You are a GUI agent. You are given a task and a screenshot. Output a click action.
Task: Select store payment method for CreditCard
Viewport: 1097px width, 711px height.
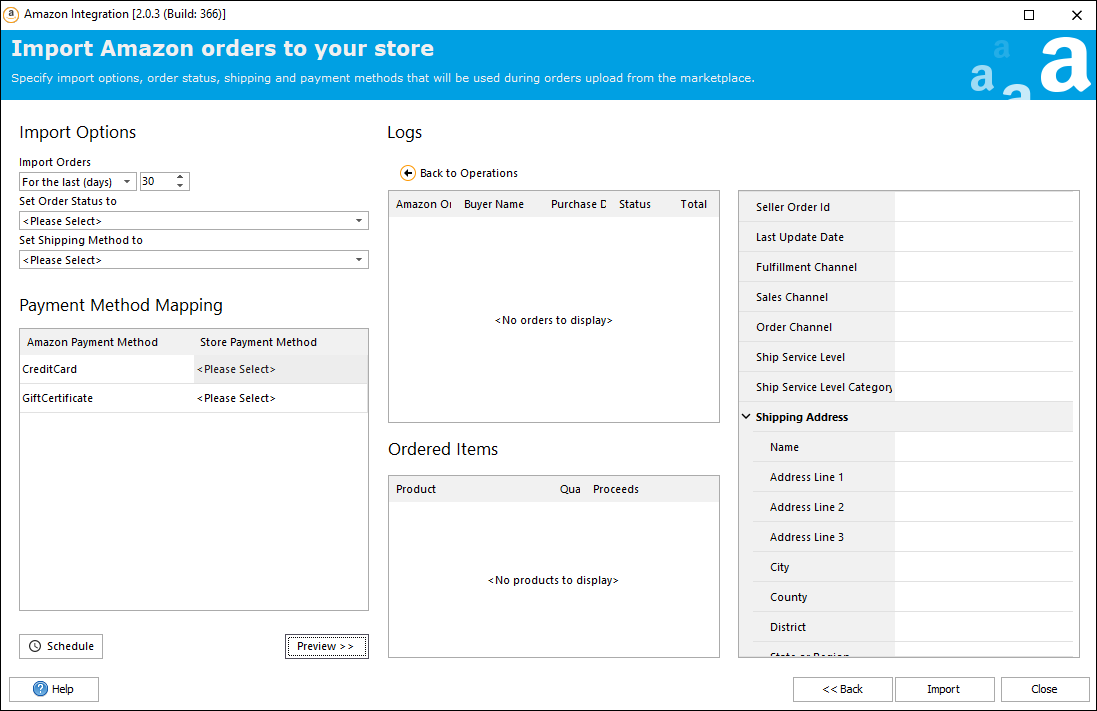tap(281, 369)
